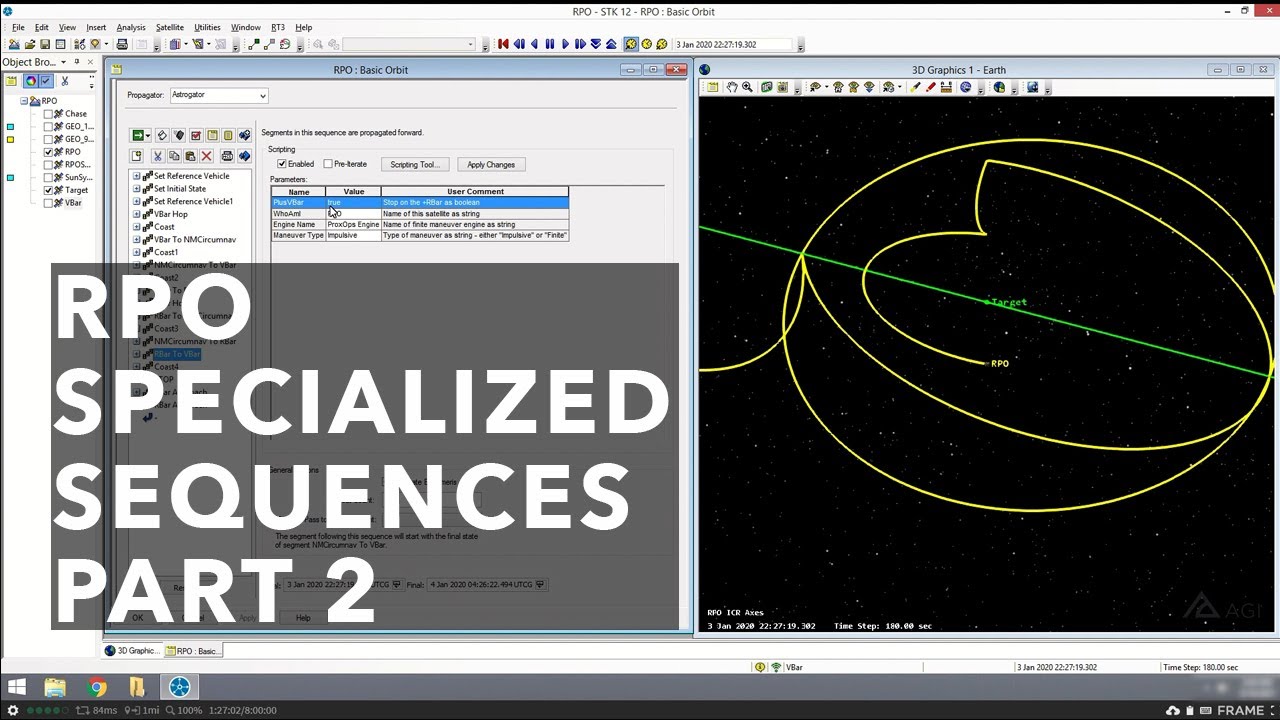Image resolution: width=1280 pixels, height=720 pixels.
Task: Click scissors icon in Object Browser toolbar
Action: click(65, 81)
